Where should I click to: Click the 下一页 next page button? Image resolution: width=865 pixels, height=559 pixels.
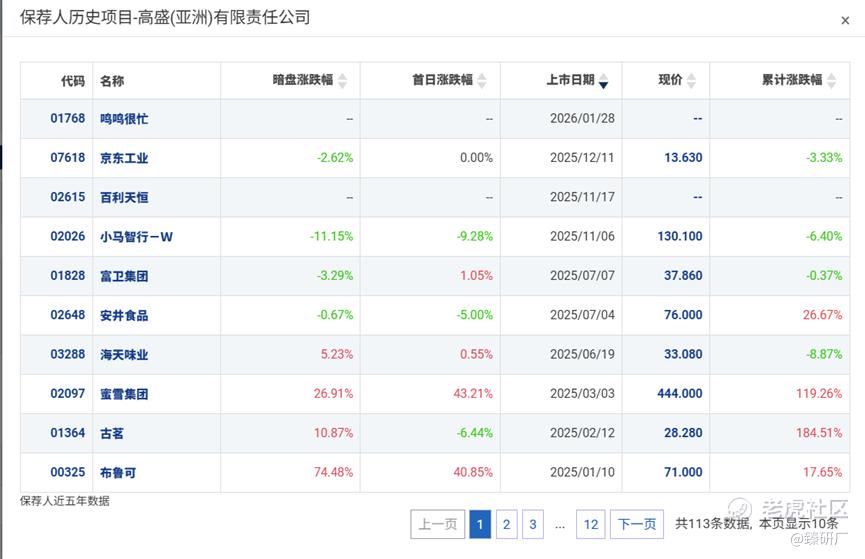637,524
